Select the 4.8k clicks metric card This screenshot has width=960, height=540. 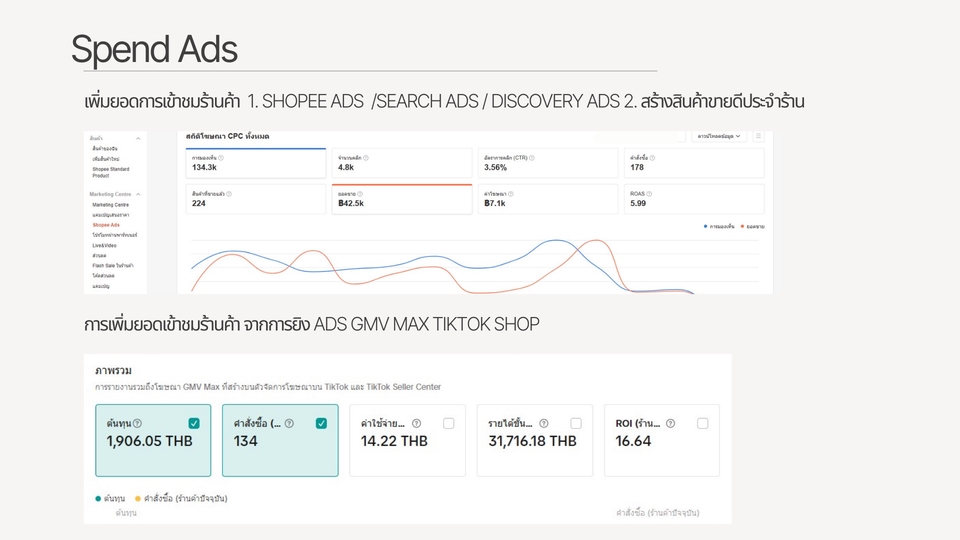pos(402,163)
